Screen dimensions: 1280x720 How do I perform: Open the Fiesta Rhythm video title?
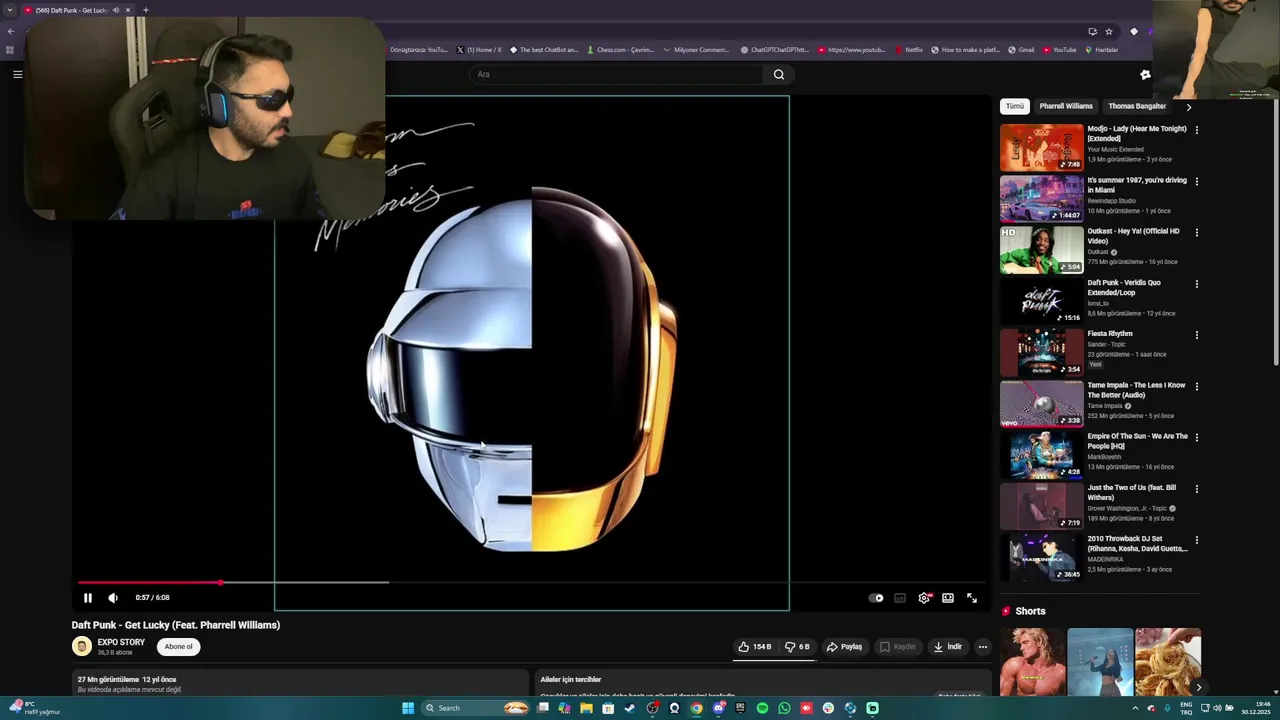click(1110, 334)
